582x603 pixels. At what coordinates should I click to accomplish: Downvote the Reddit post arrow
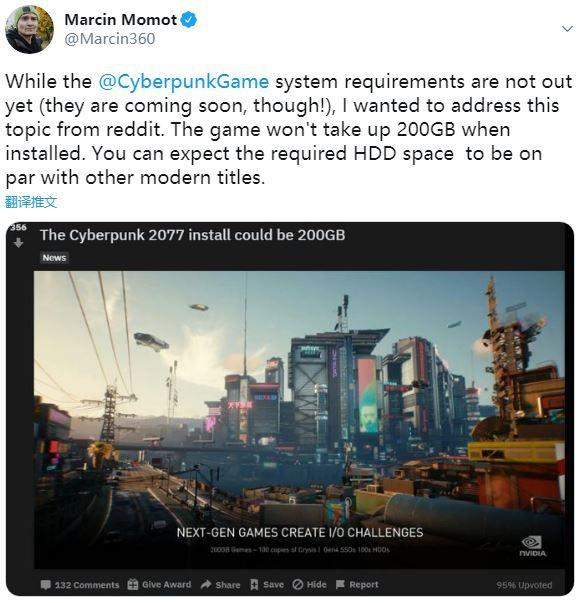pos(18,243)
